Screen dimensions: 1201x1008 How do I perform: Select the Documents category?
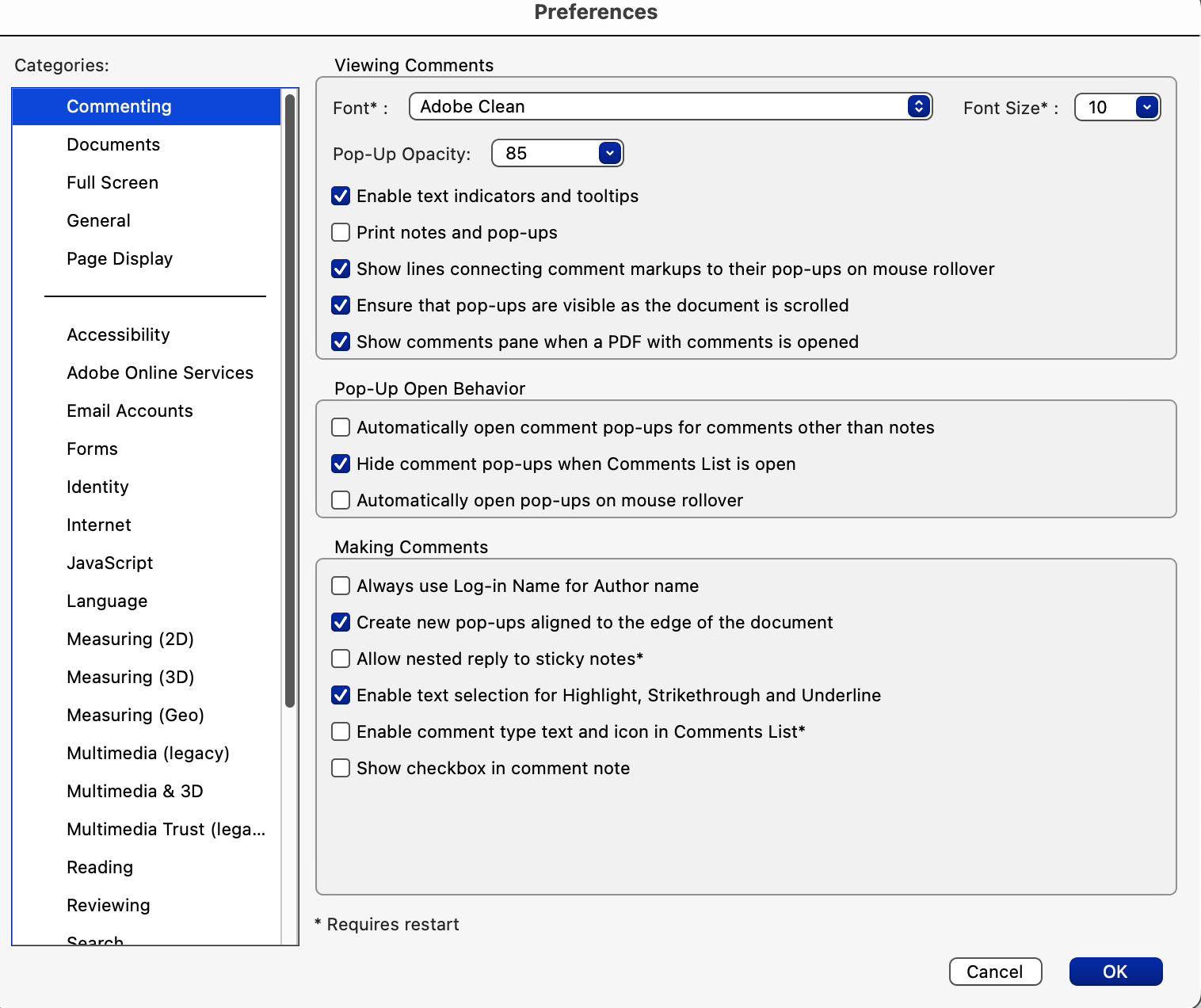tap(113, 144)
